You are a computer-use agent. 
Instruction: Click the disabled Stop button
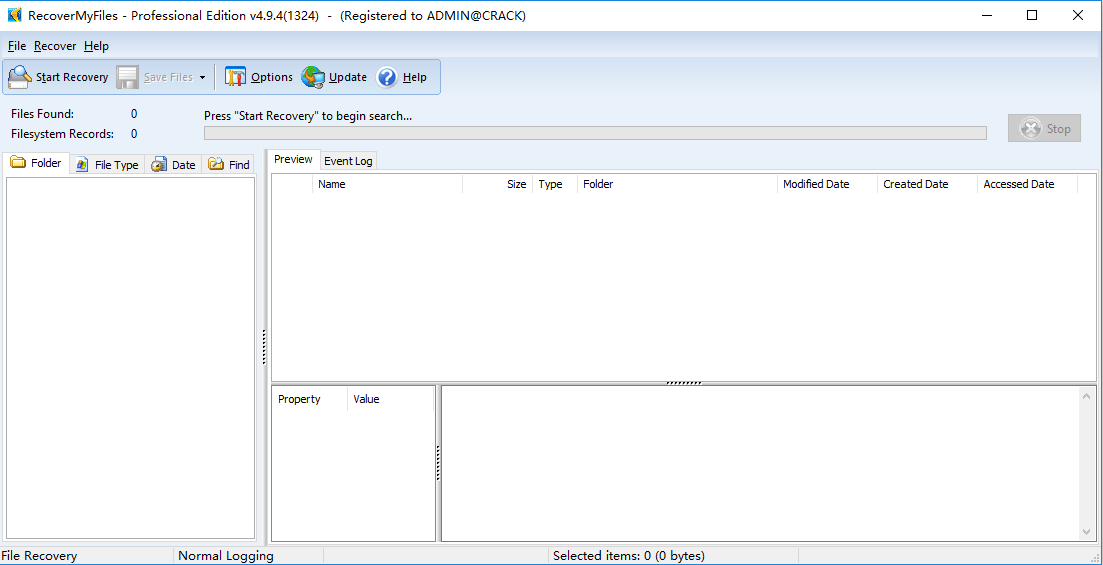tap(1044, 128)
